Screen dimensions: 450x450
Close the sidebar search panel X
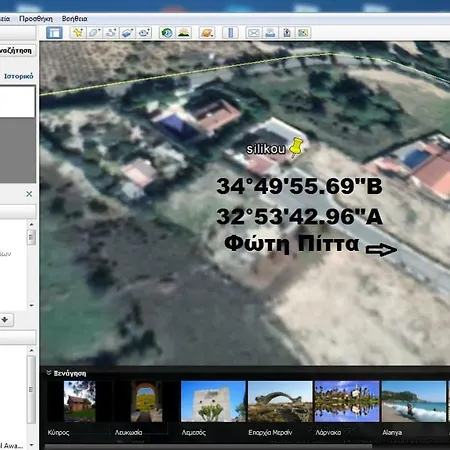pyautogui.click(x=29, y=194)
